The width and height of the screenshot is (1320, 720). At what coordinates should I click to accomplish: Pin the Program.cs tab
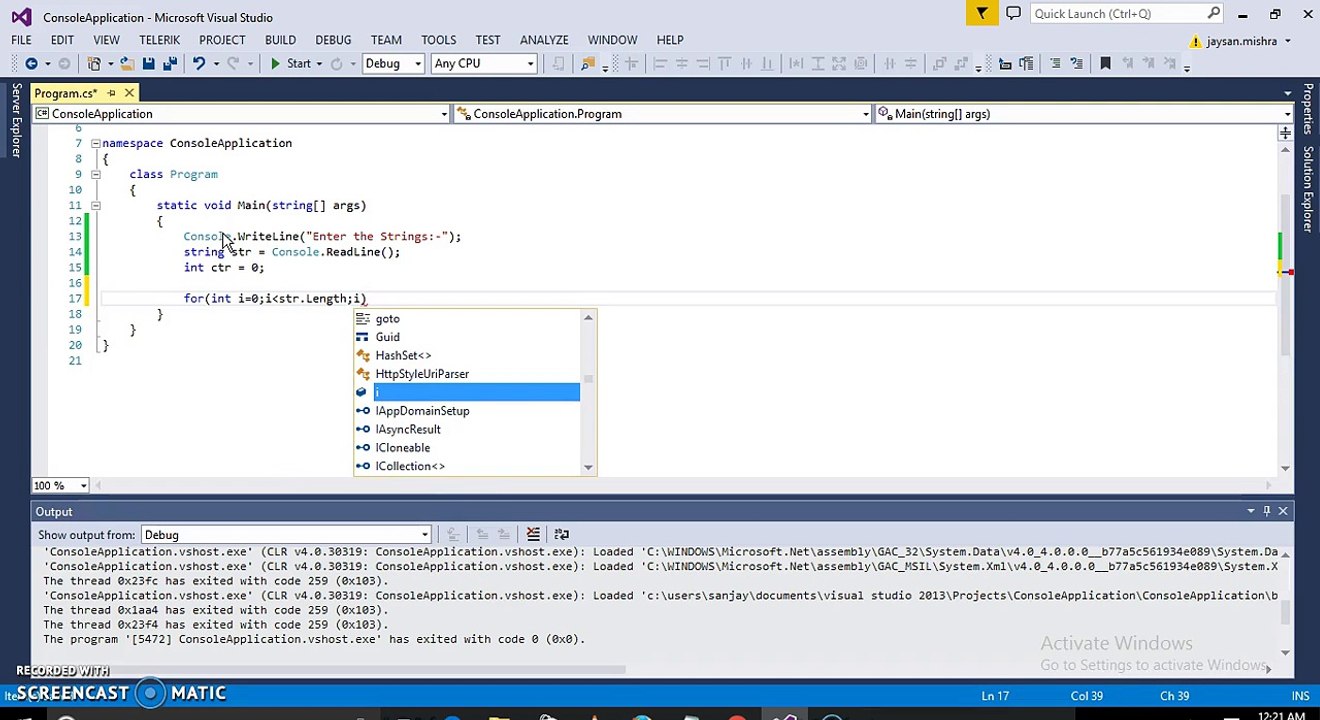point(111,93)
